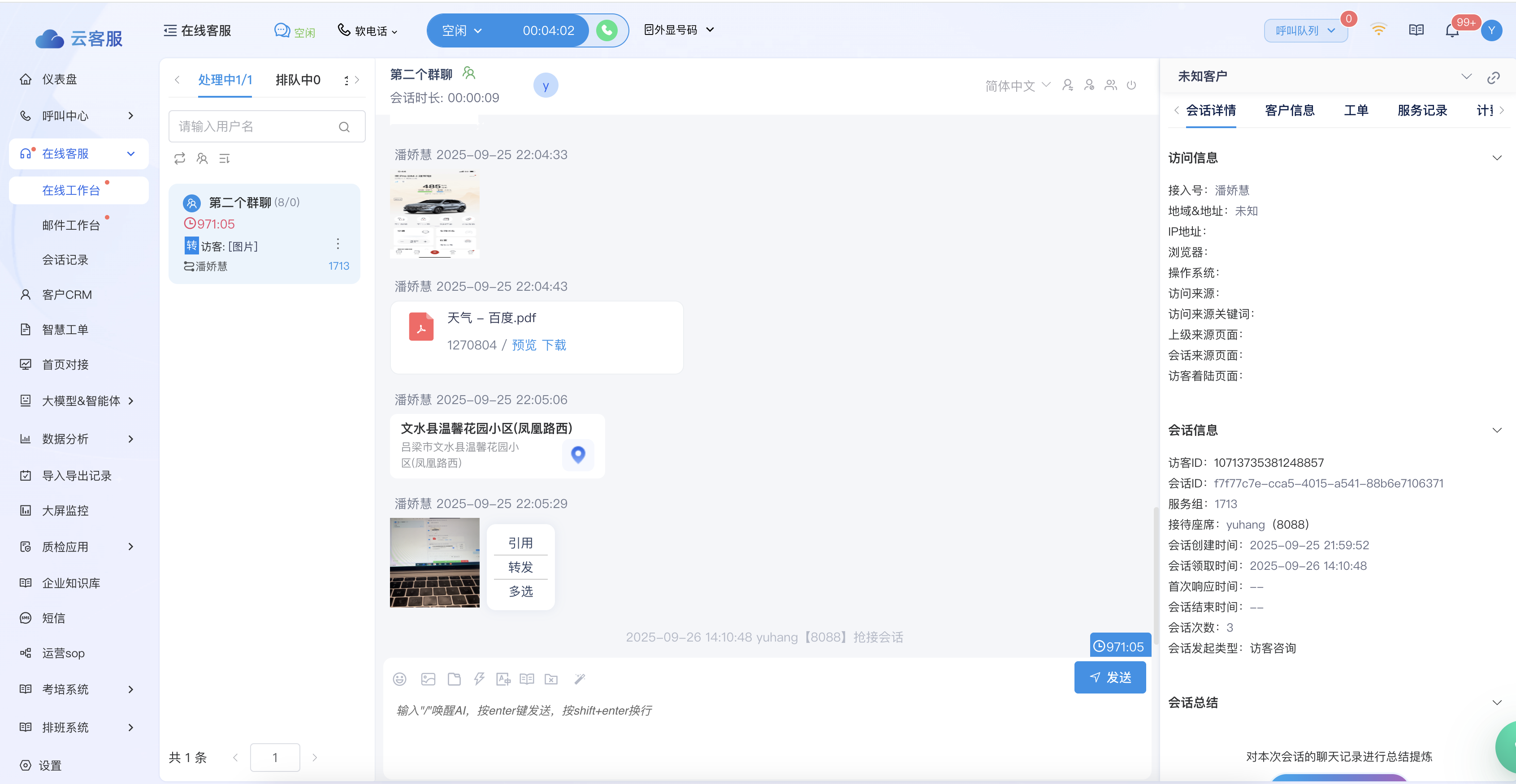This screenshot has height=784, width=1516.
Task: Open the 简体中文 language dropdown
Action: coord(1018,86)
